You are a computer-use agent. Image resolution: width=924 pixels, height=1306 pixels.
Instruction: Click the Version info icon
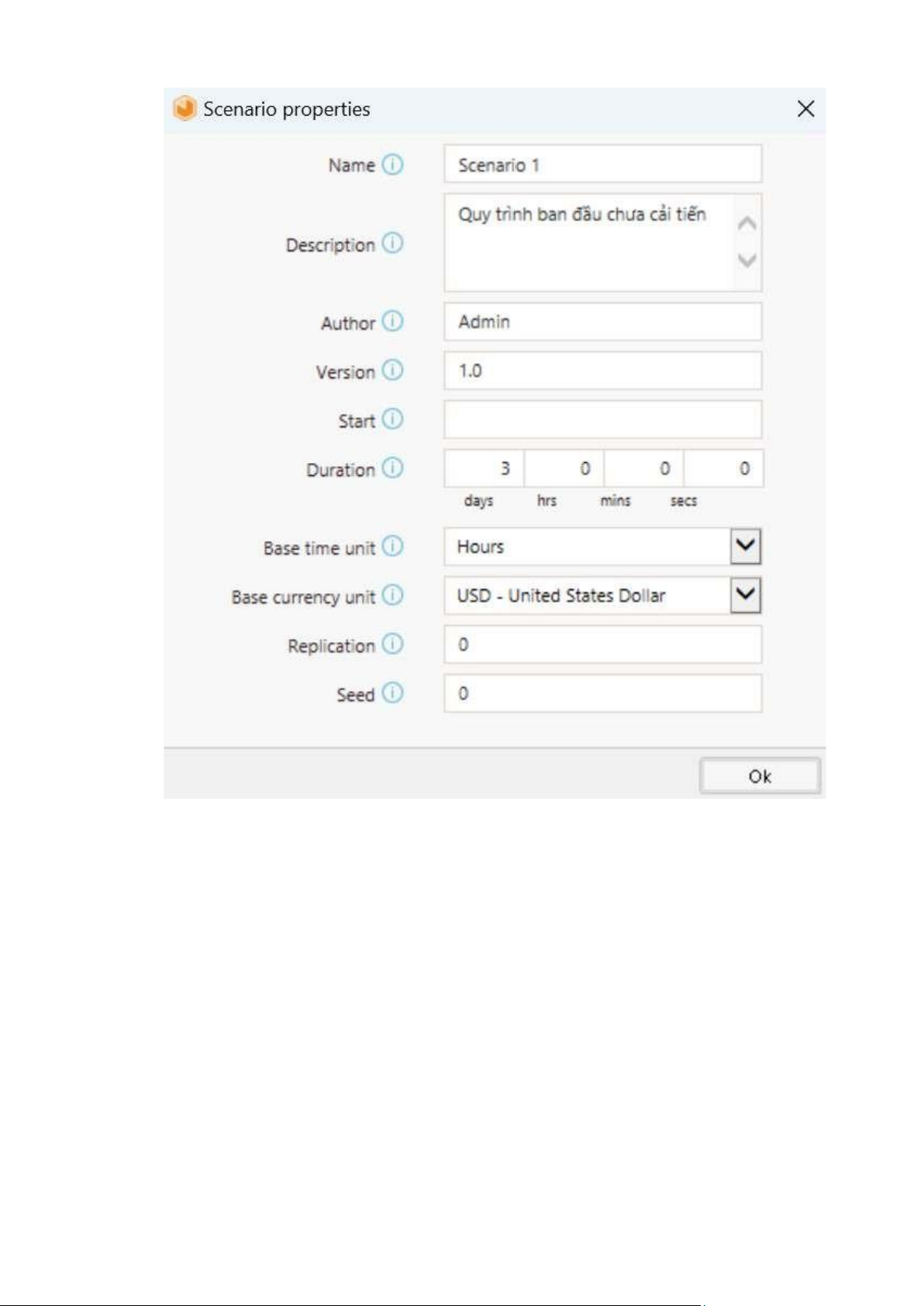click(393, 371)
